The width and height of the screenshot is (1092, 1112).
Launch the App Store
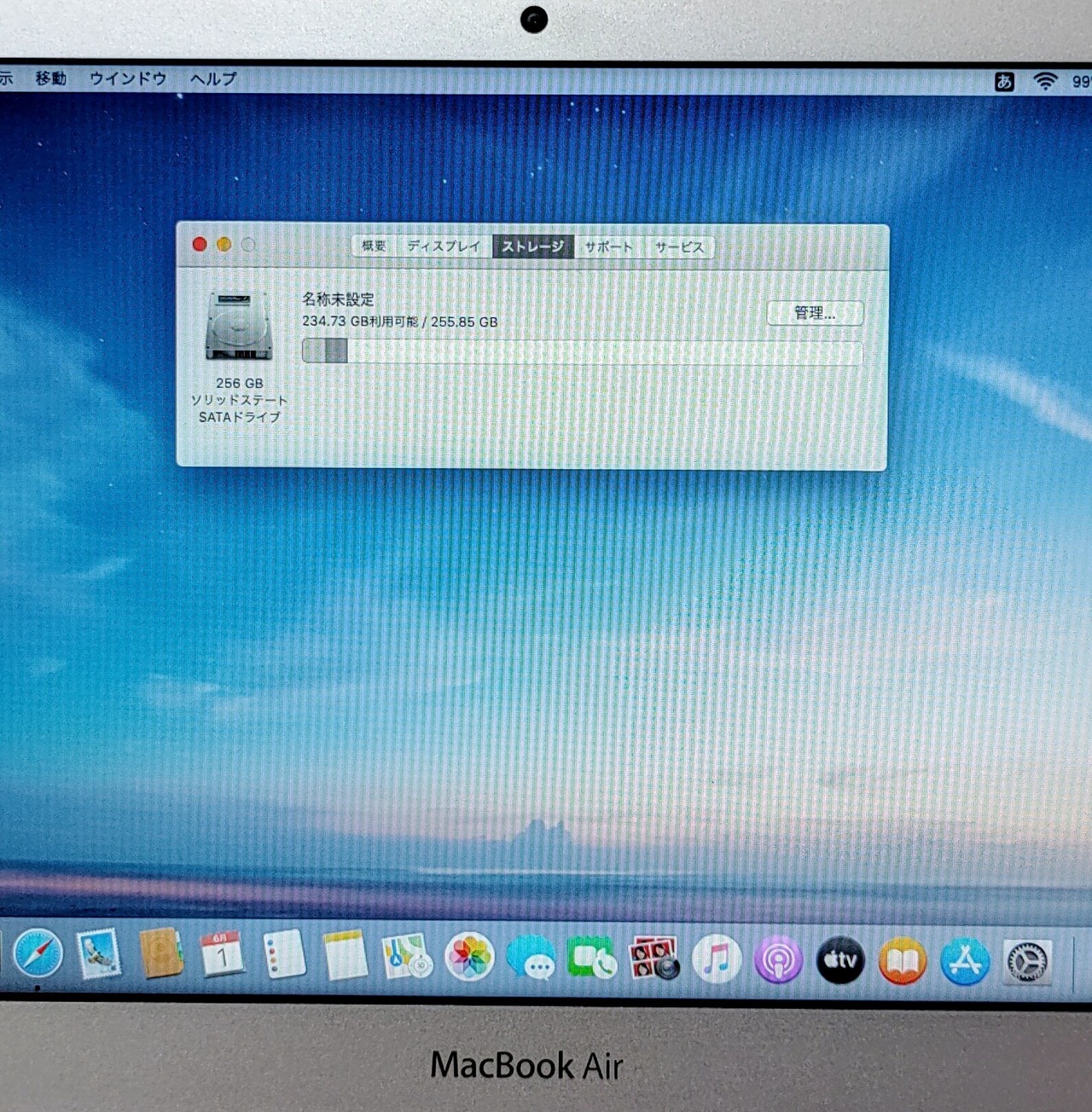pyautogui.click(x=965, y=961)
